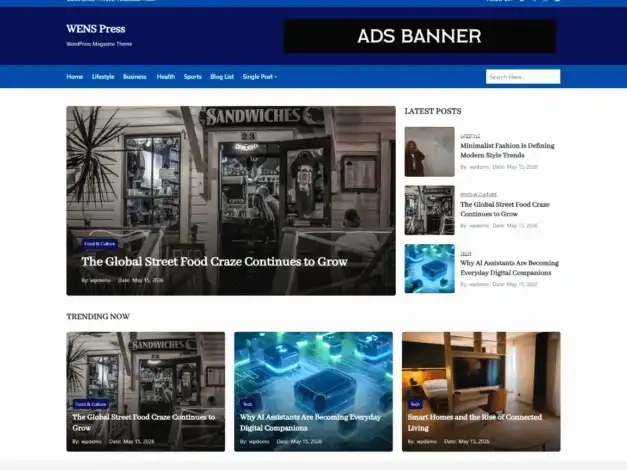Image resolution: width=627 pixels, height=470 pixels.
Task: Click Food & Culture category in Latest Posts
Action: [x=478, y=194]
